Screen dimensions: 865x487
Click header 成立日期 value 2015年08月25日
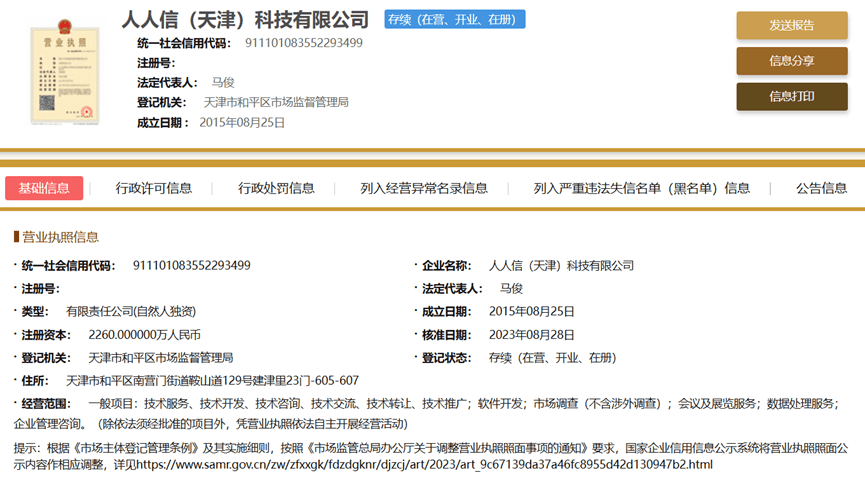[x=242, y=122]
